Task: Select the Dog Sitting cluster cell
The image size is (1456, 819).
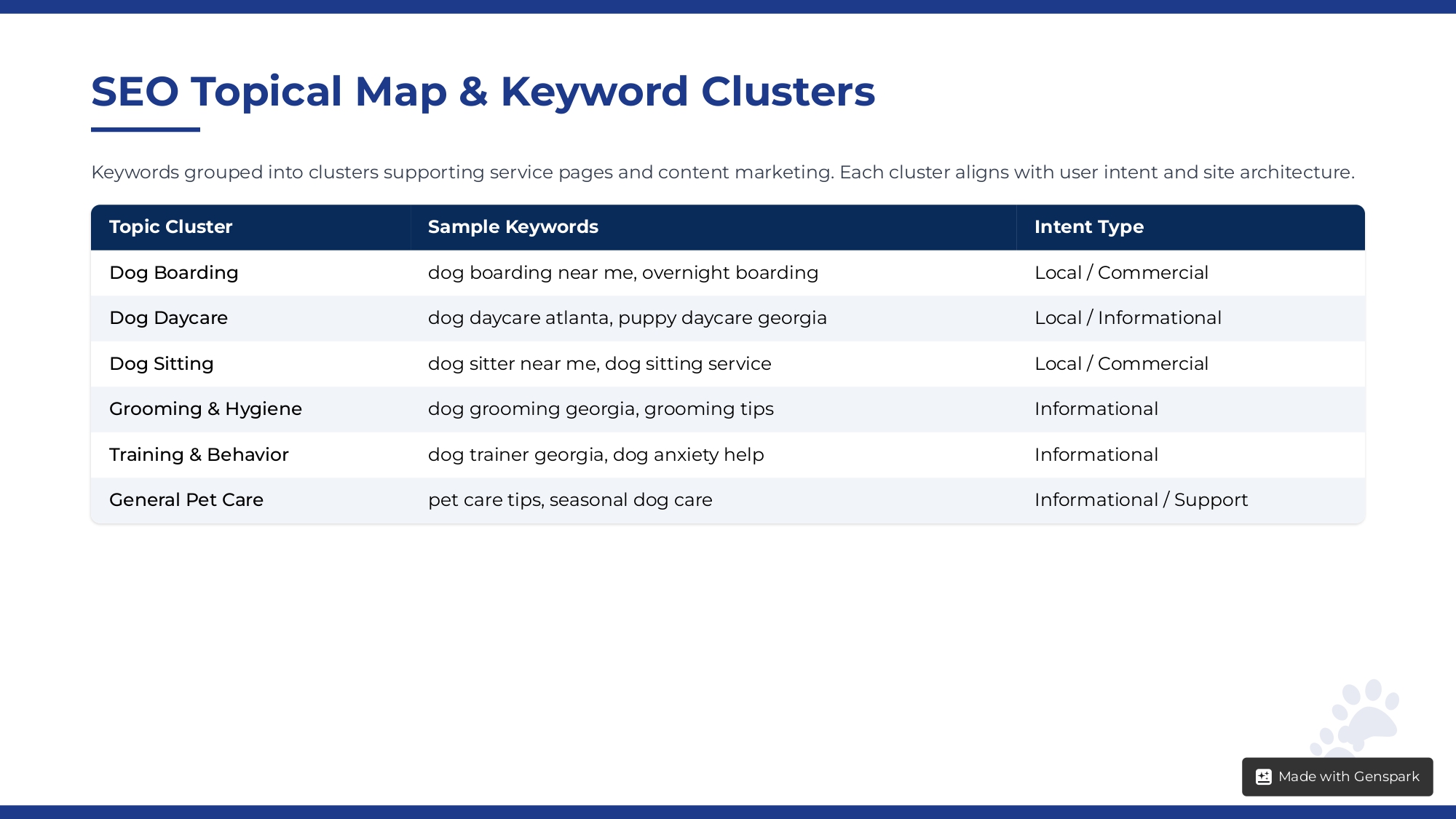Action: (161, 364)
